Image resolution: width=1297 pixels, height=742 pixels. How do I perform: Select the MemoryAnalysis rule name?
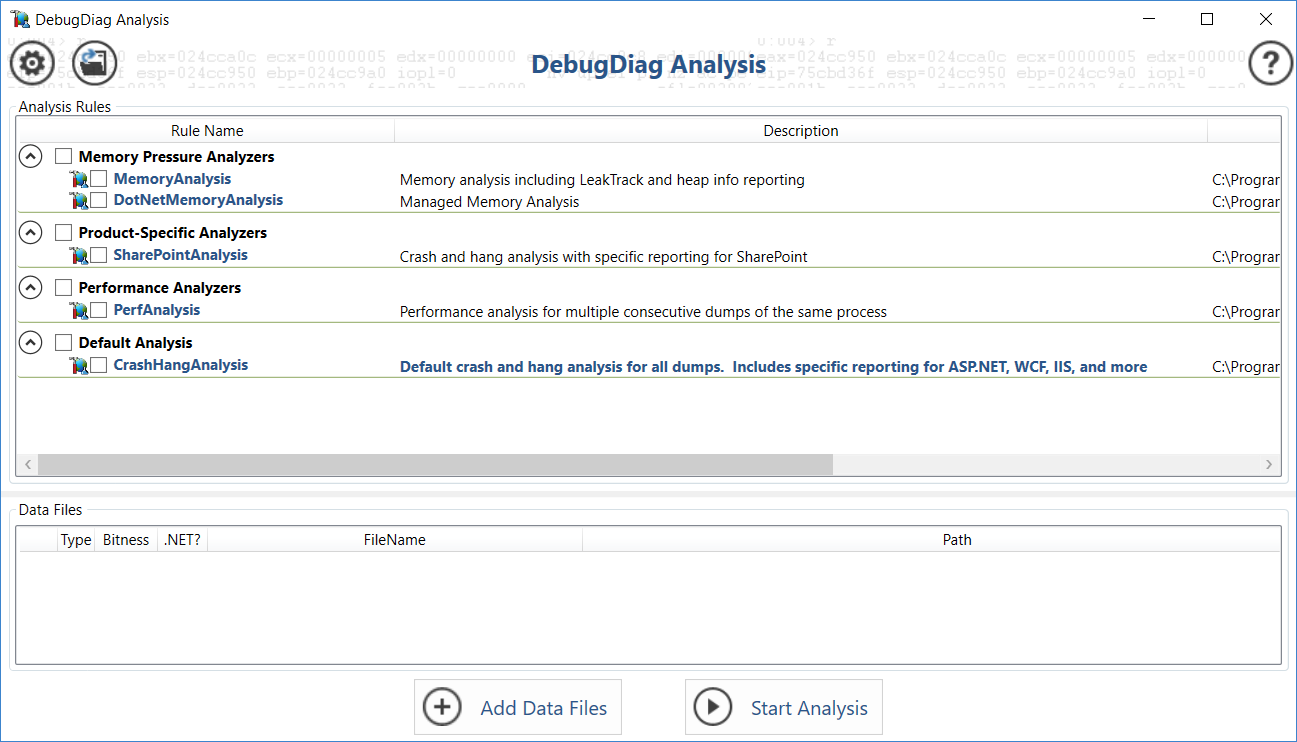coord(172,179)
